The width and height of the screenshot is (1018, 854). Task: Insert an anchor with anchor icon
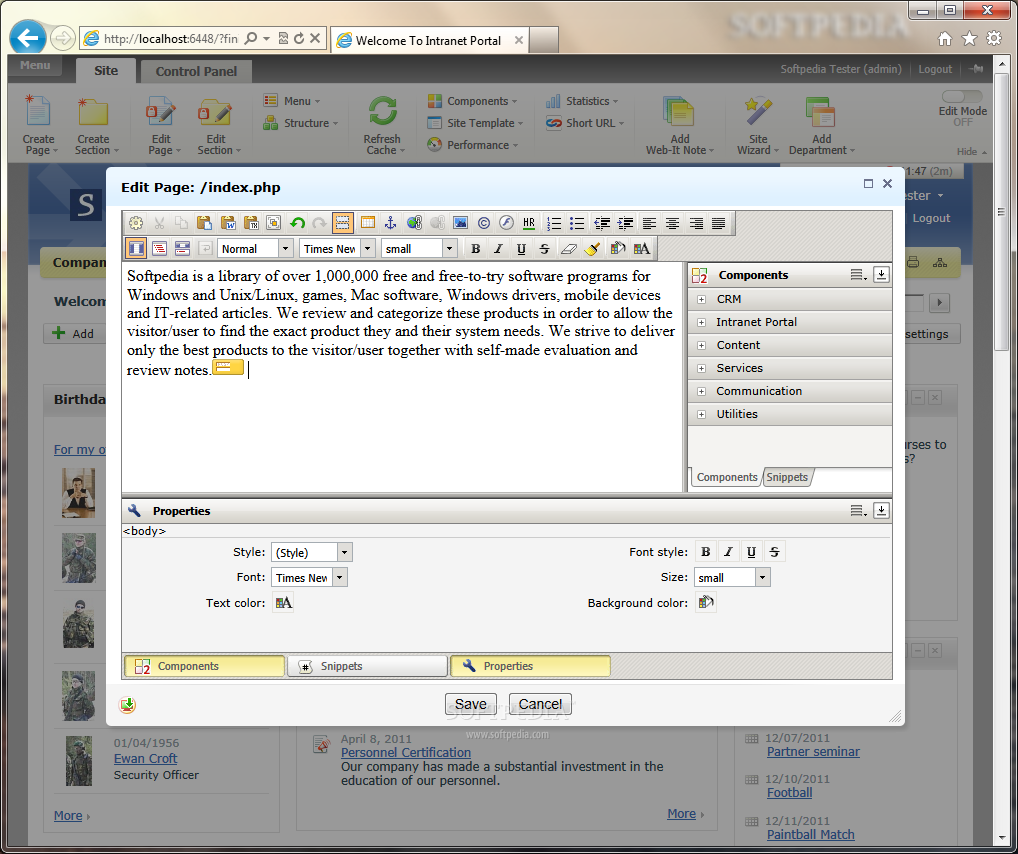click(390, 223)
